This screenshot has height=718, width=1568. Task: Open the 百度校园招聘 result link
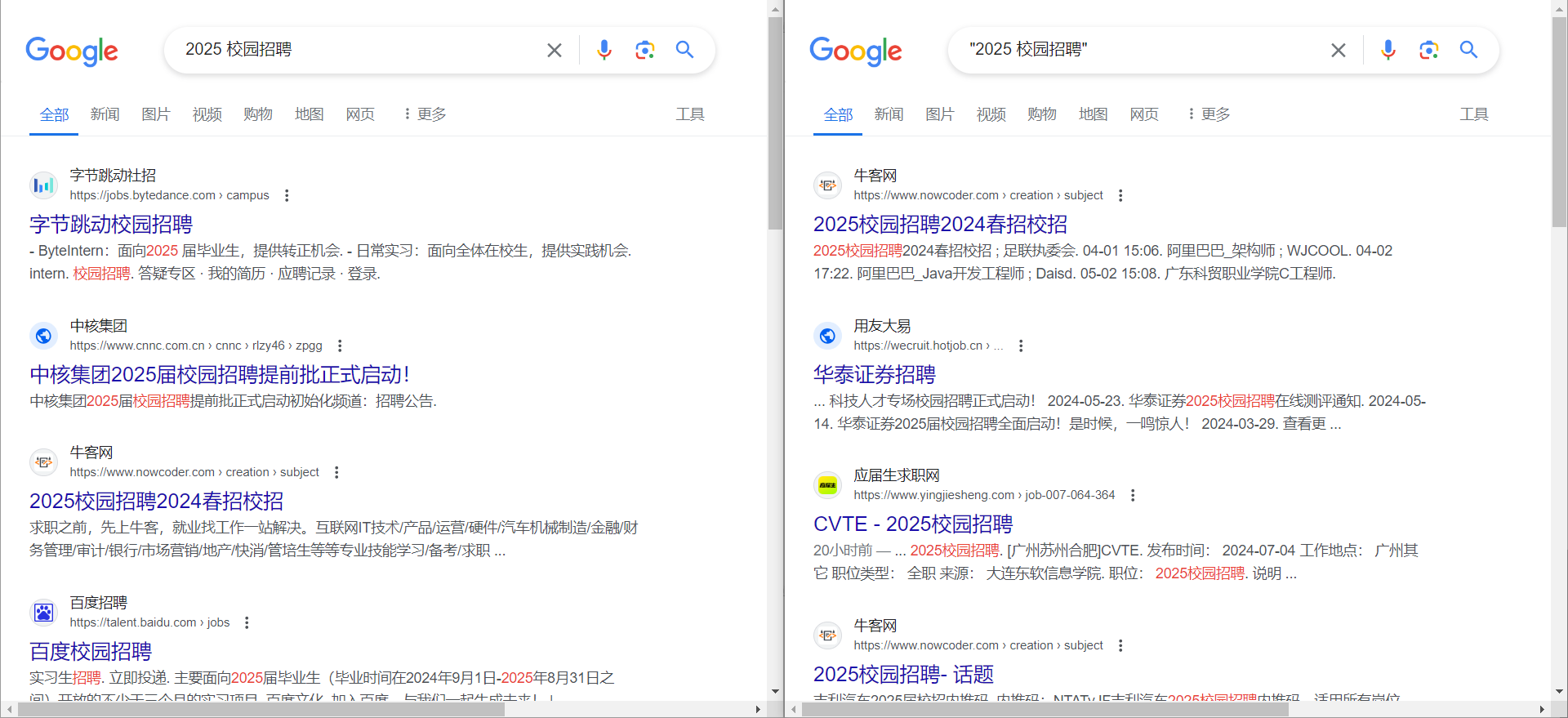click(91, 652)
